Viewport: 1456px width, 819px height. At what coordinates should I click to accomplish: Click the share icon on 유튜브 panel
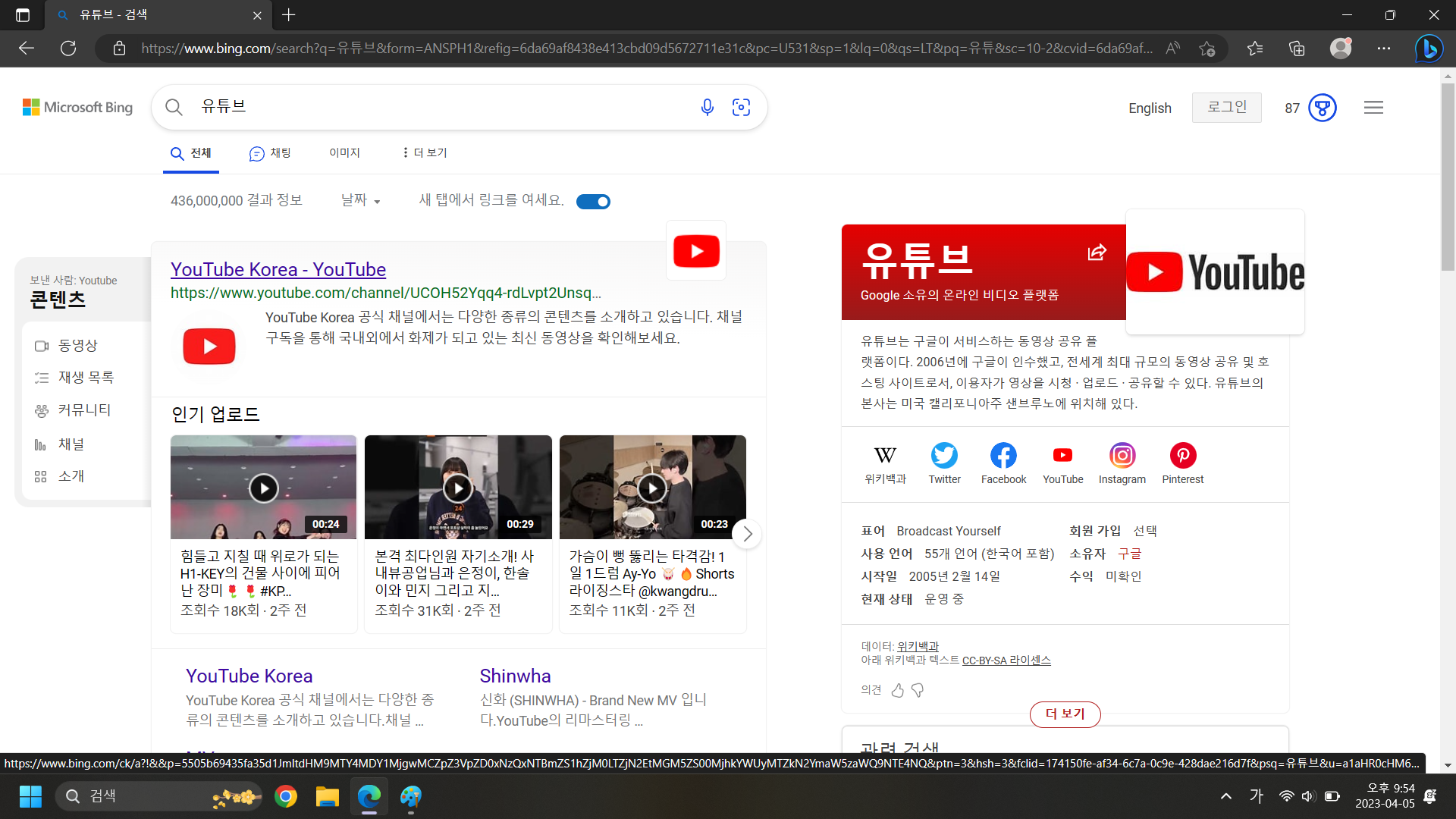click(x=1097, y=253)
